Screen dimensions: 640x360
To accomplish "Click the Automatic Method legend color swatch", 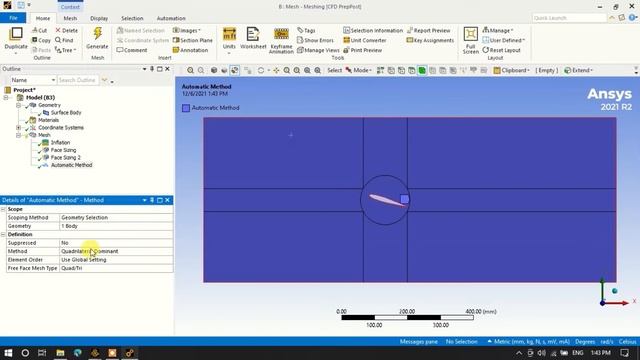I will coord(186,108).
